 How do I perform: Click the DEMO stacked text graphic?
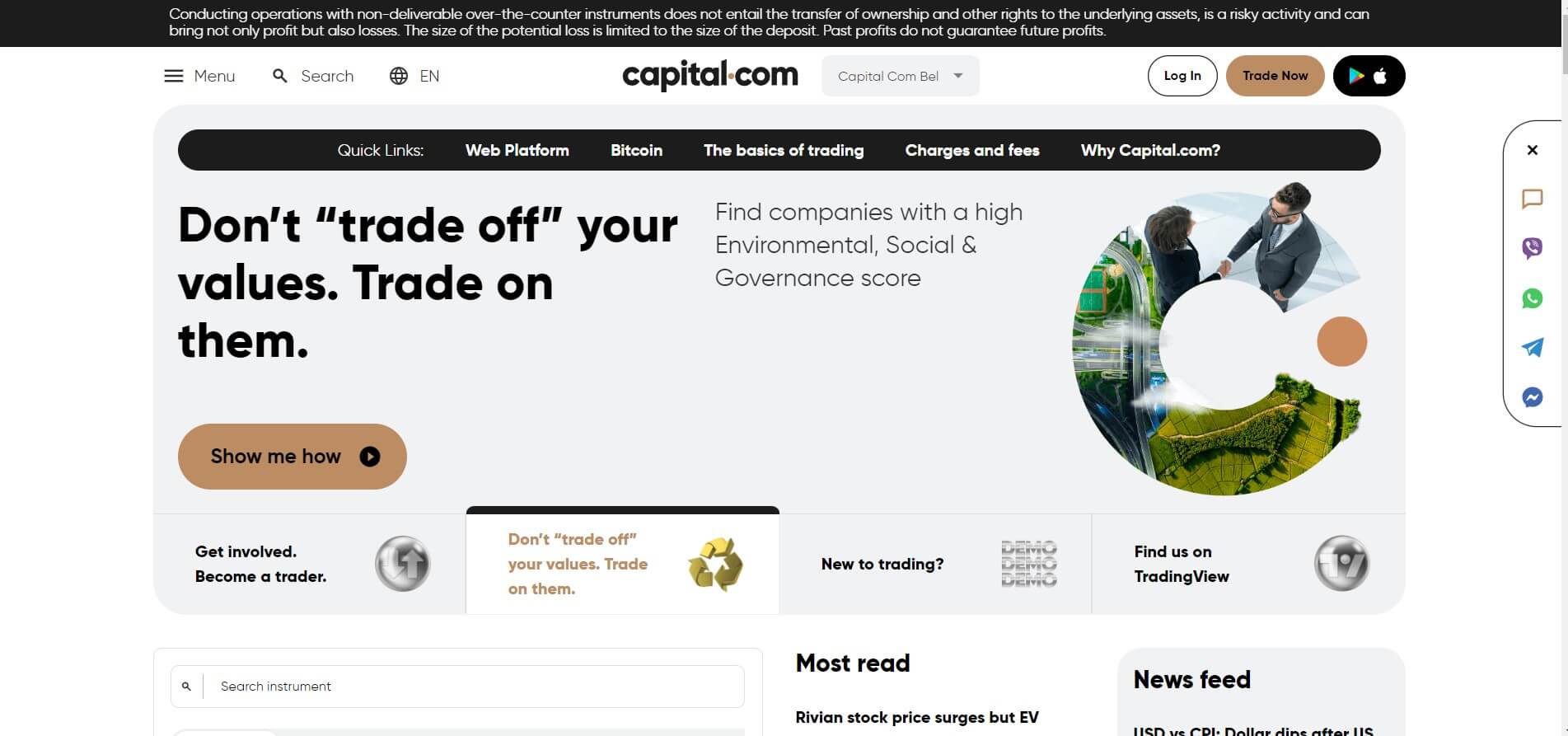(x=1029, y=564)
